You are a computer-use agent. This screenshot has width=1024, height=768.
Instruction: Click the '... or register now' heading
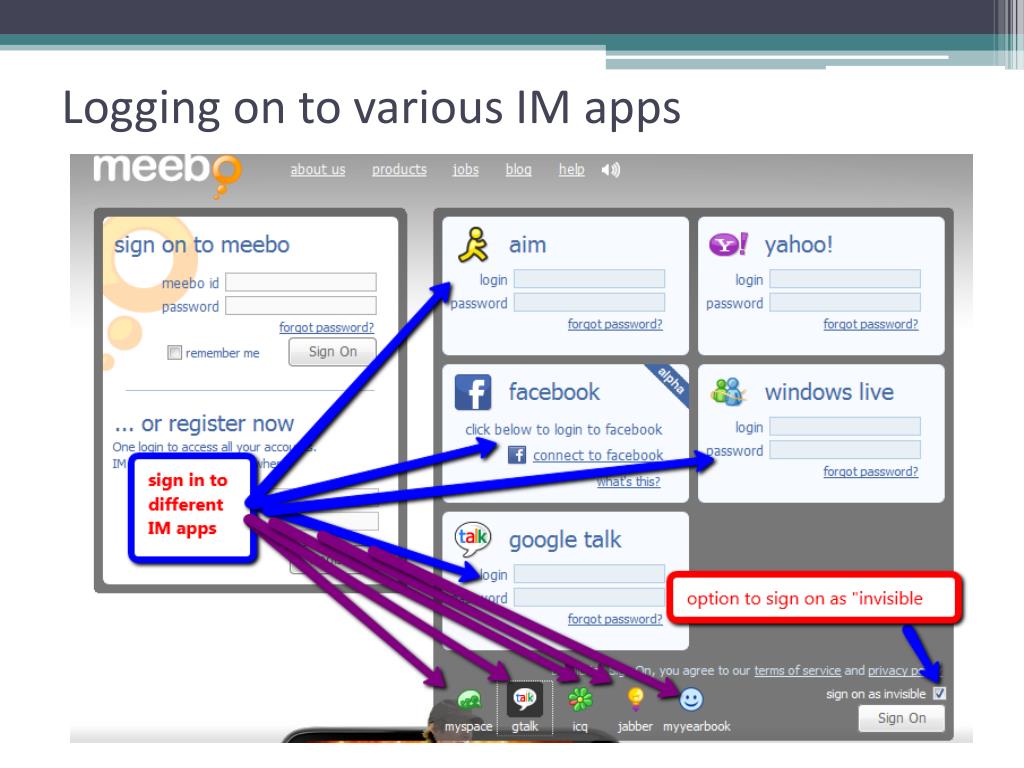(x=204, y=424)
